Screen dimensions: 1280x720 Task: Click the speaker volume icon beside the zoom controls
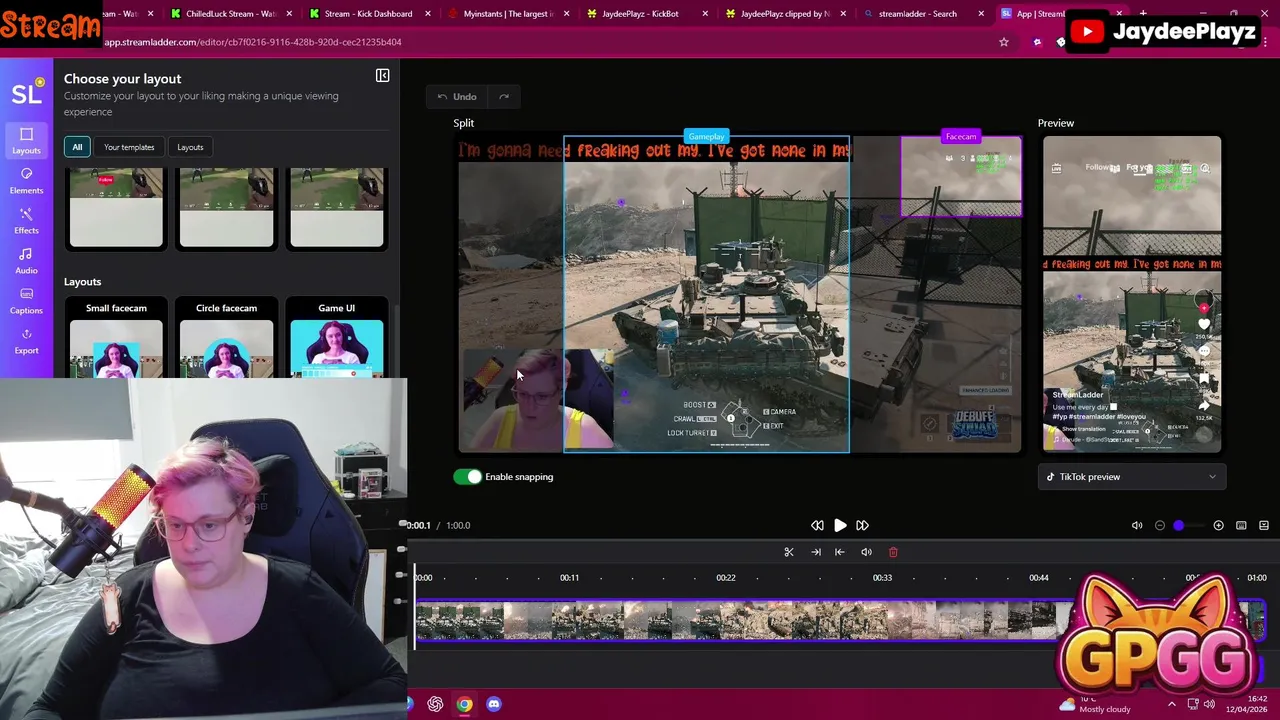pos(1137,525)
